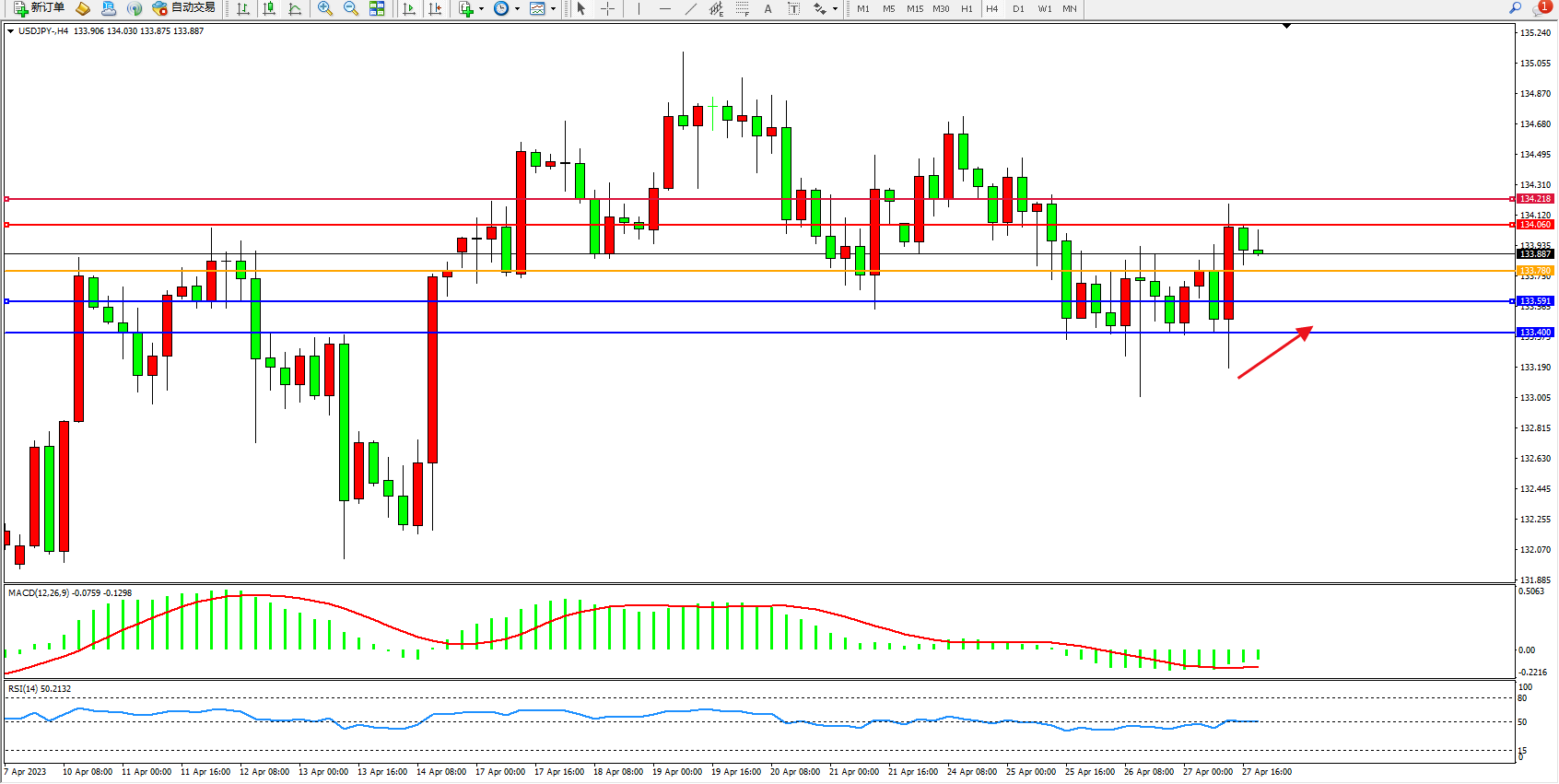Open the indicators list dropdown
1559x784 pixels.
(481, 9)
